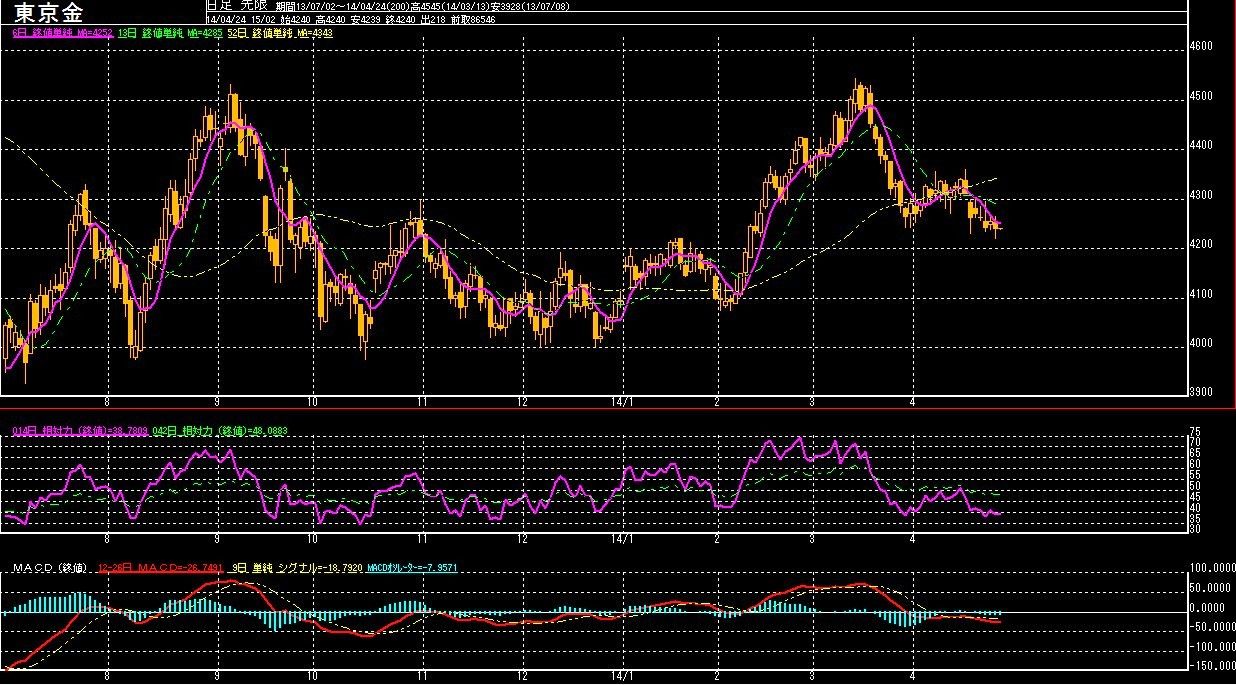Click the 14/1 label under MACD panel
Viewport: 1236px width, 685px height.
[622, 674]
